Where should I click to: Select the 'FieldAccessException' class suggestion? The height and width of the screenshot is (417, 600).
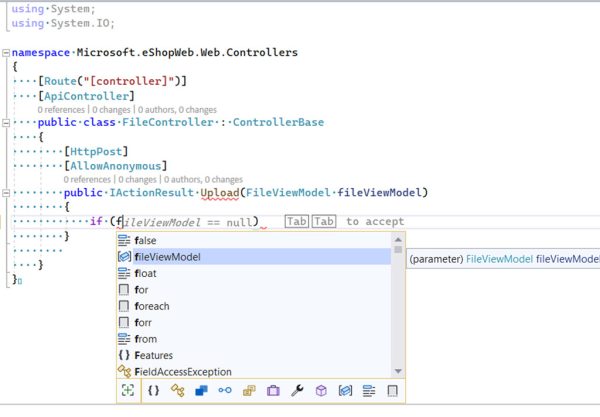click(x=254, y=371)
